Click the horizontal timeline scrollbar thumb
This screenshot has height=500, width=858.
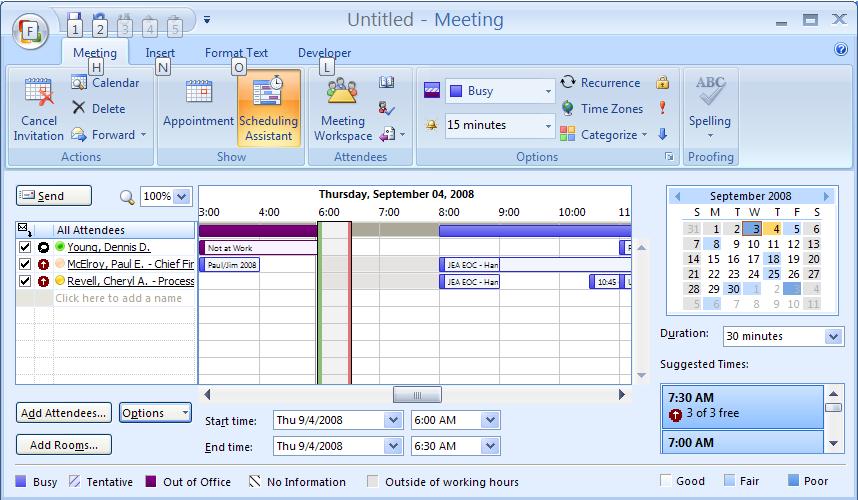tap(417, 394)
